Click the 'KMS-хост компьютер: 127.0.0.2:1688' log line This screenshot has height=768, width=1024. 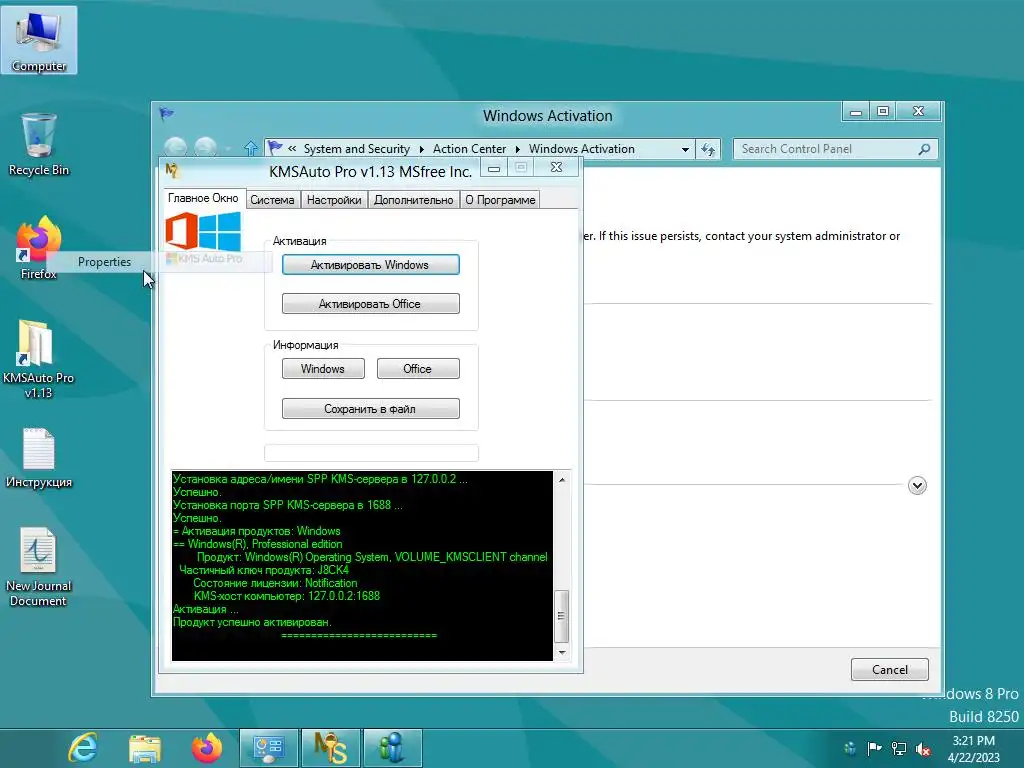tap(287, 596)
